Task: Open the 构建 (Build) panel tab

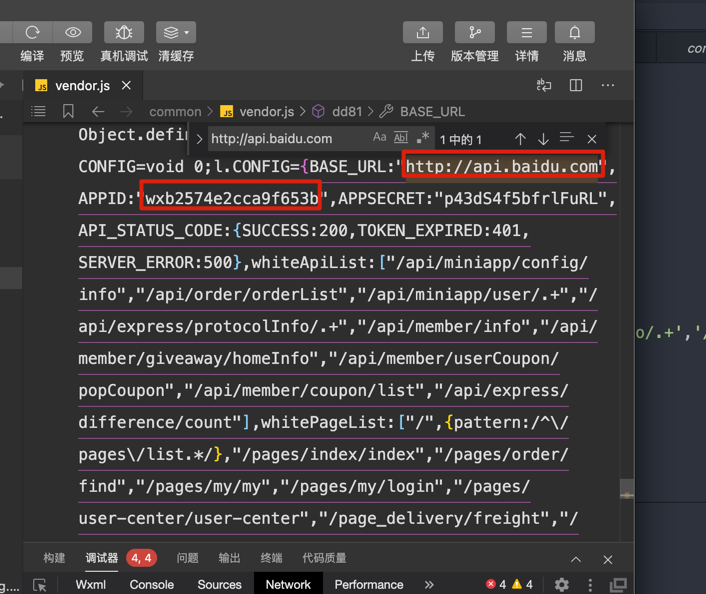Action: [x=54, y=558]
